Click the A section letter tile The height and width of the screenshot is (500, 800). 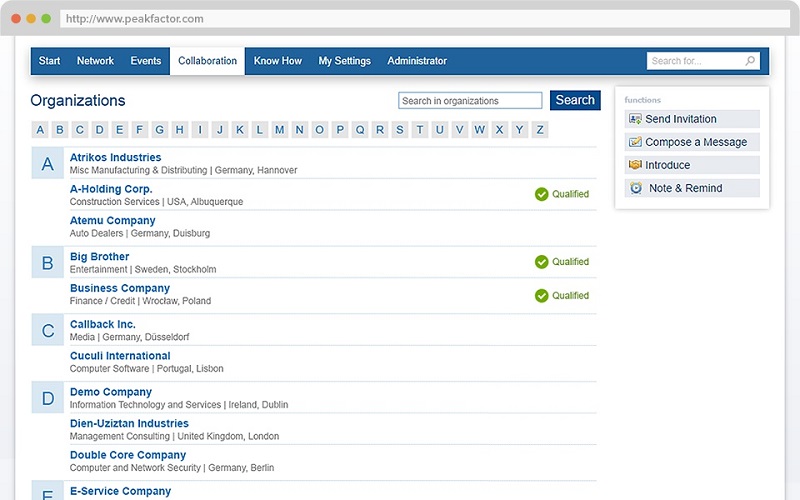(x=47, y=163)
